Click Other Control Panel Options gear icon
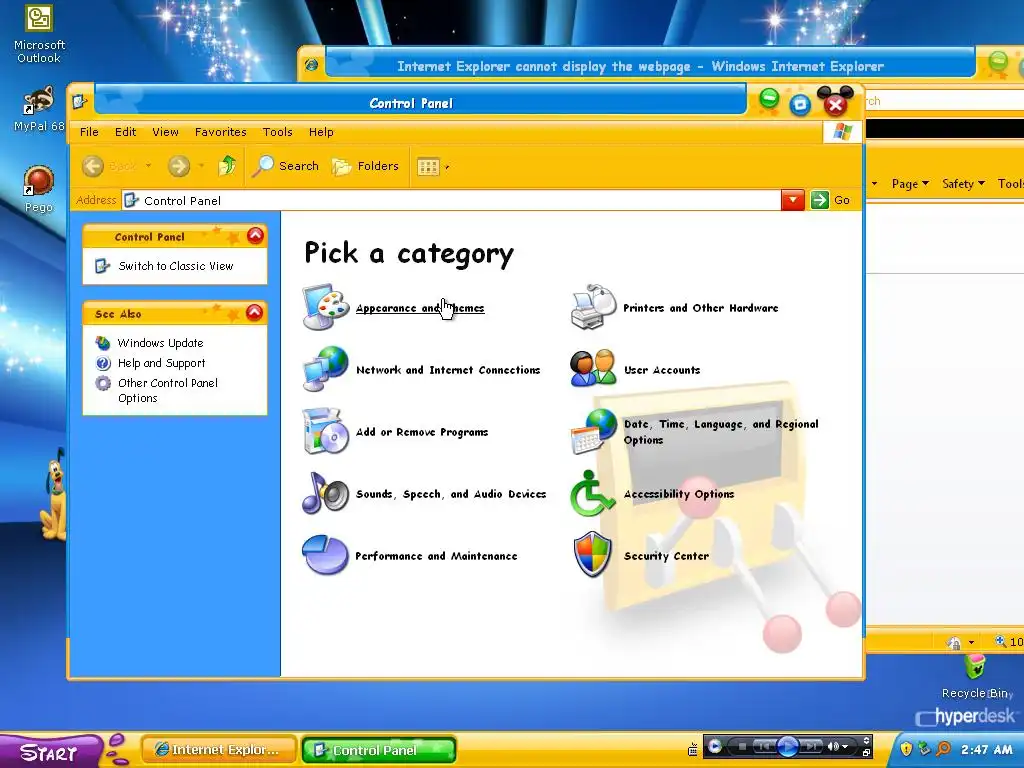 (x=103, y=383)
